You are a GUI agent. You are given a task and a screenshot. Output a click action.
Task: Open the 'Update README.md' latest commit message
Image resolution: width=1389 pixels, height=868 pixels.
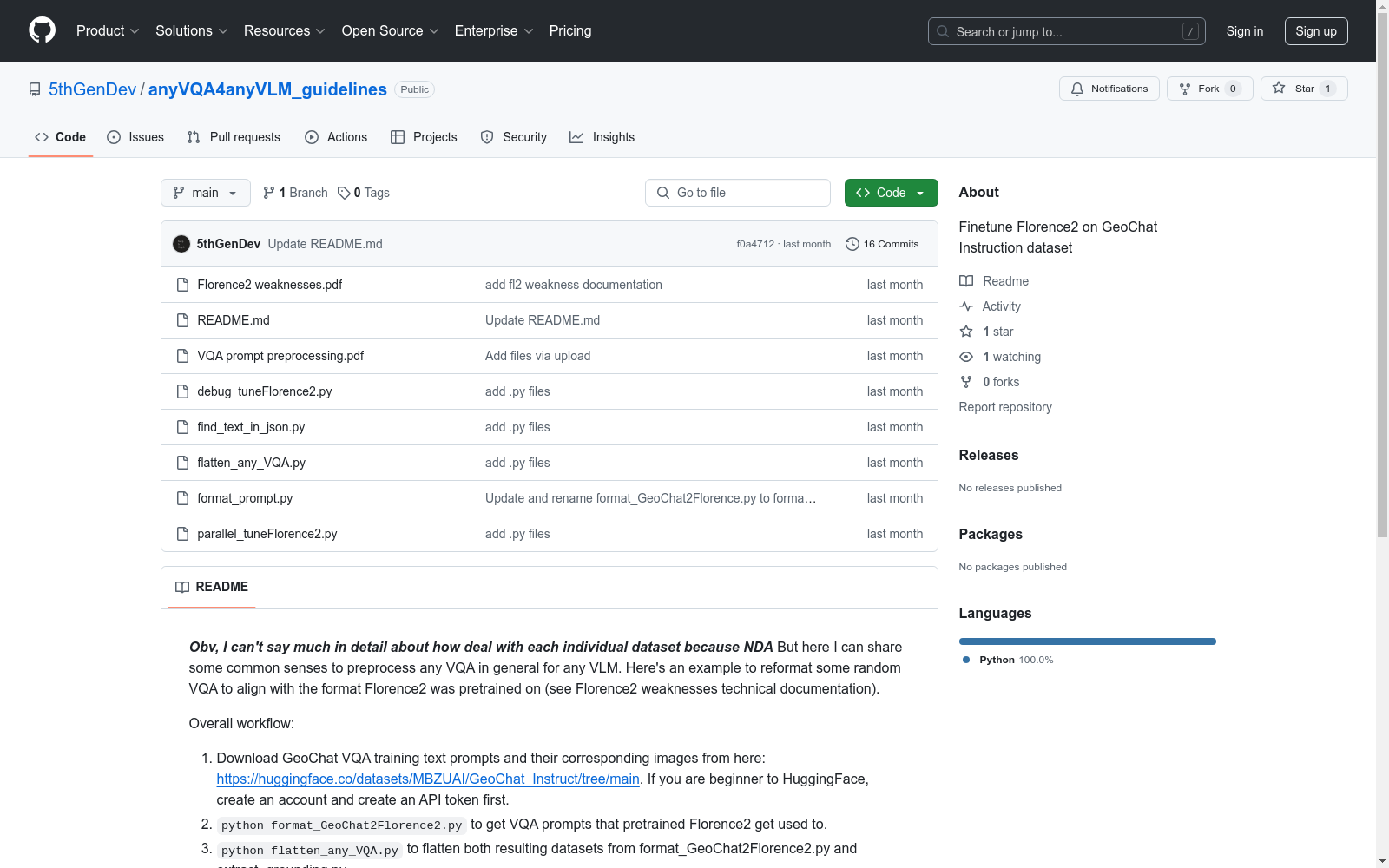326,244
